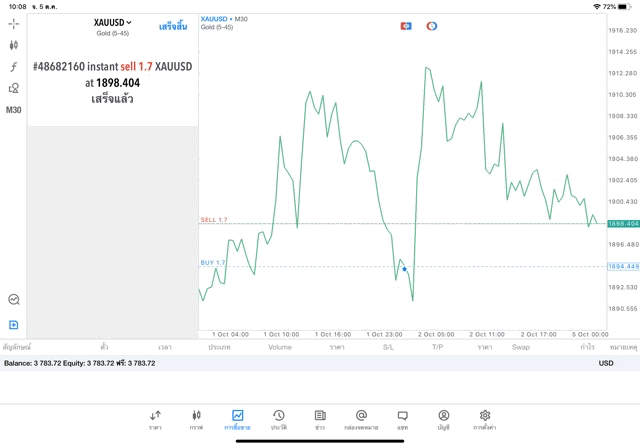Open the Mailbox @ tab
Screen dimensions: 640x447
361,420
